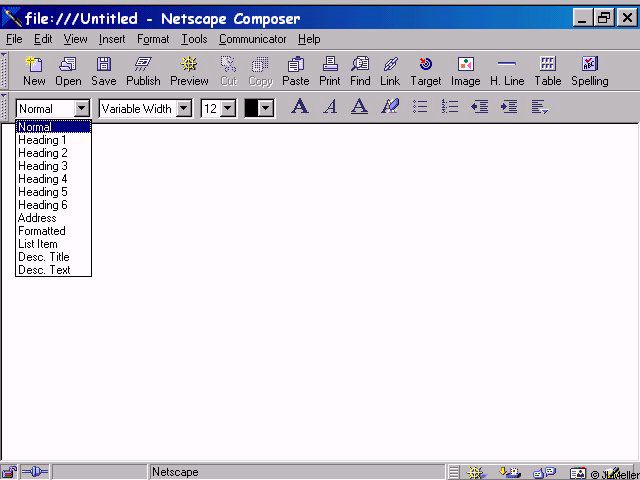The height and width of the screenshot is (480, 640).
Task: Click the grayed-out Copy icon
Action: (260, 71)
